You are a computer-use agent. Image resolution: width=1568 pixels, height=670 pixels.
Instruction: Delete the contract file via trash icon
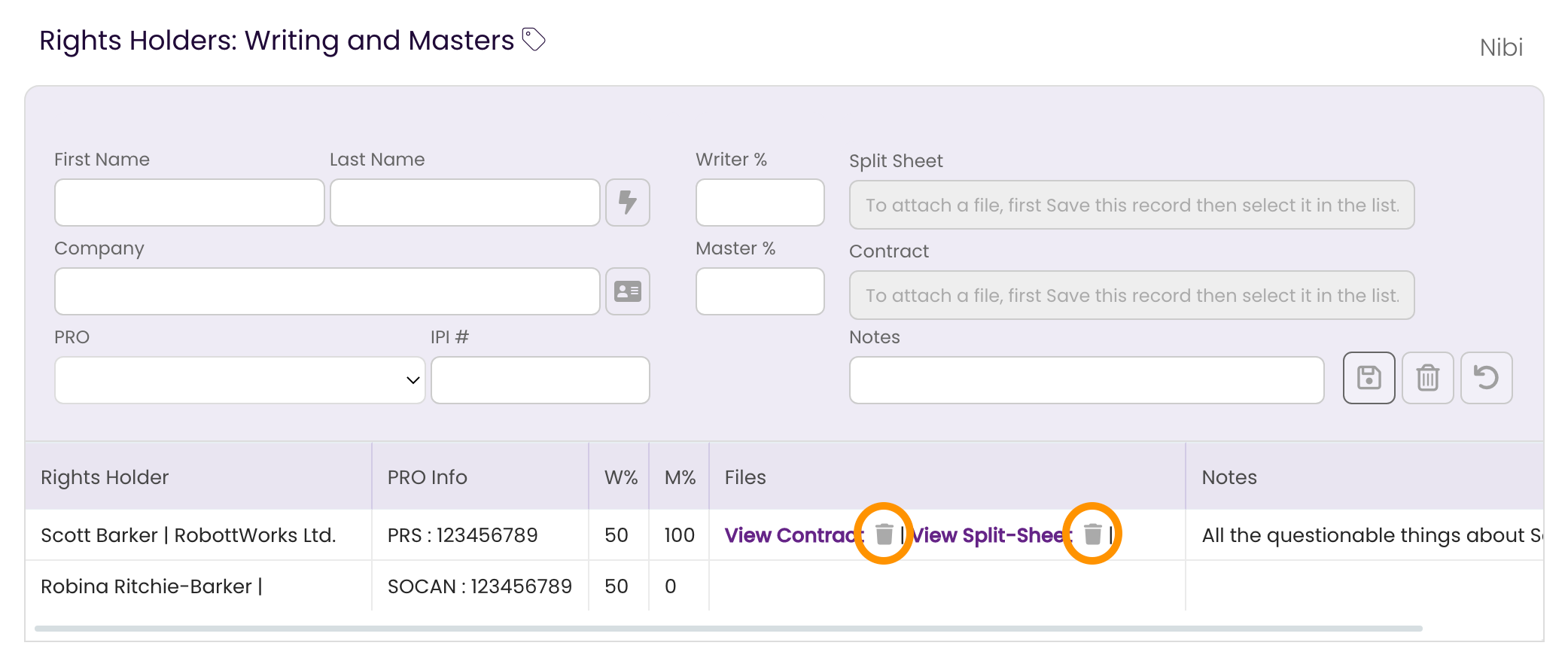pos(884,534)
